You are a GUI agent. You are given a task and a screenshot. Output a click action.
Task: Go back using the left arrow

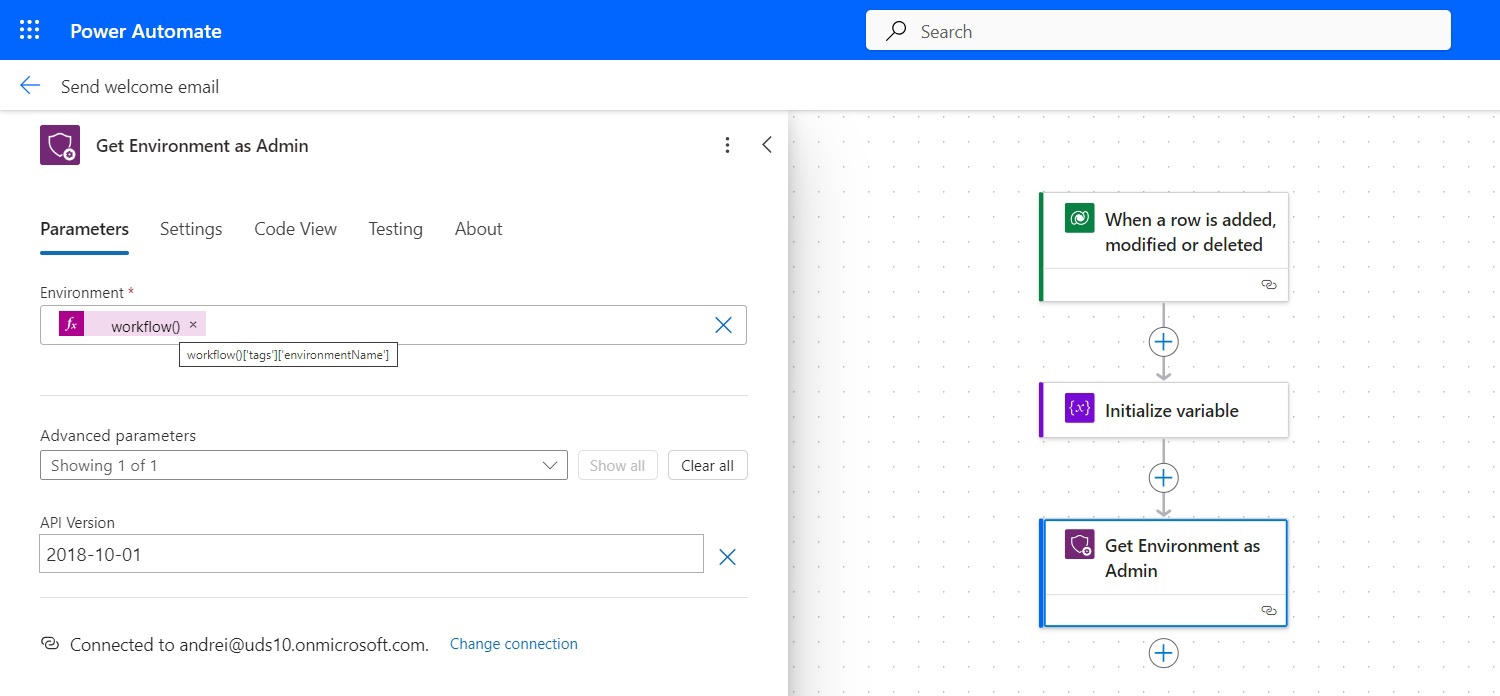[x=30, y=86]
